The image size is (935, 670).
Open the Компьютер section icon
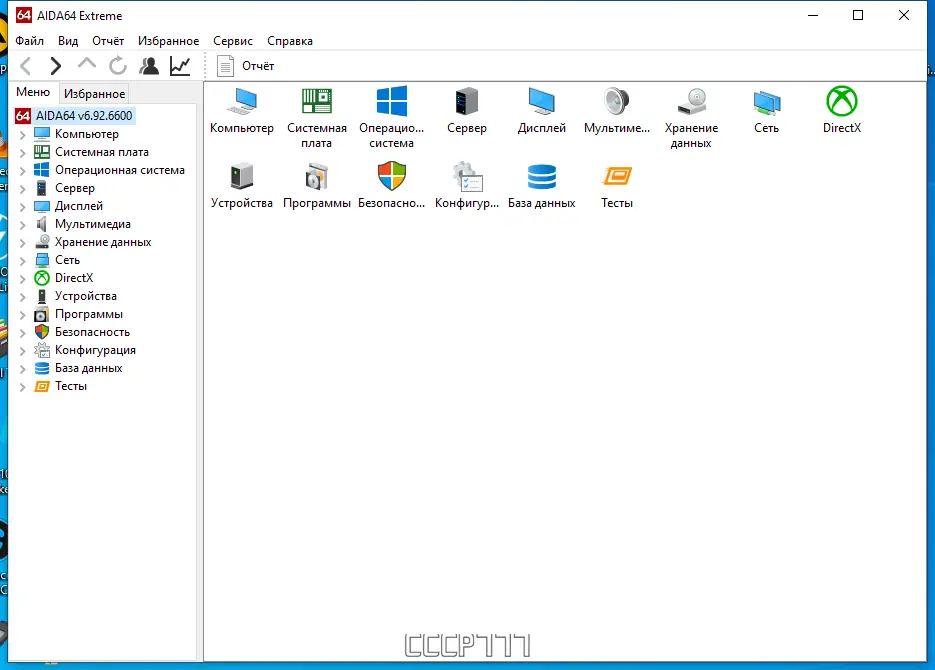241,105
